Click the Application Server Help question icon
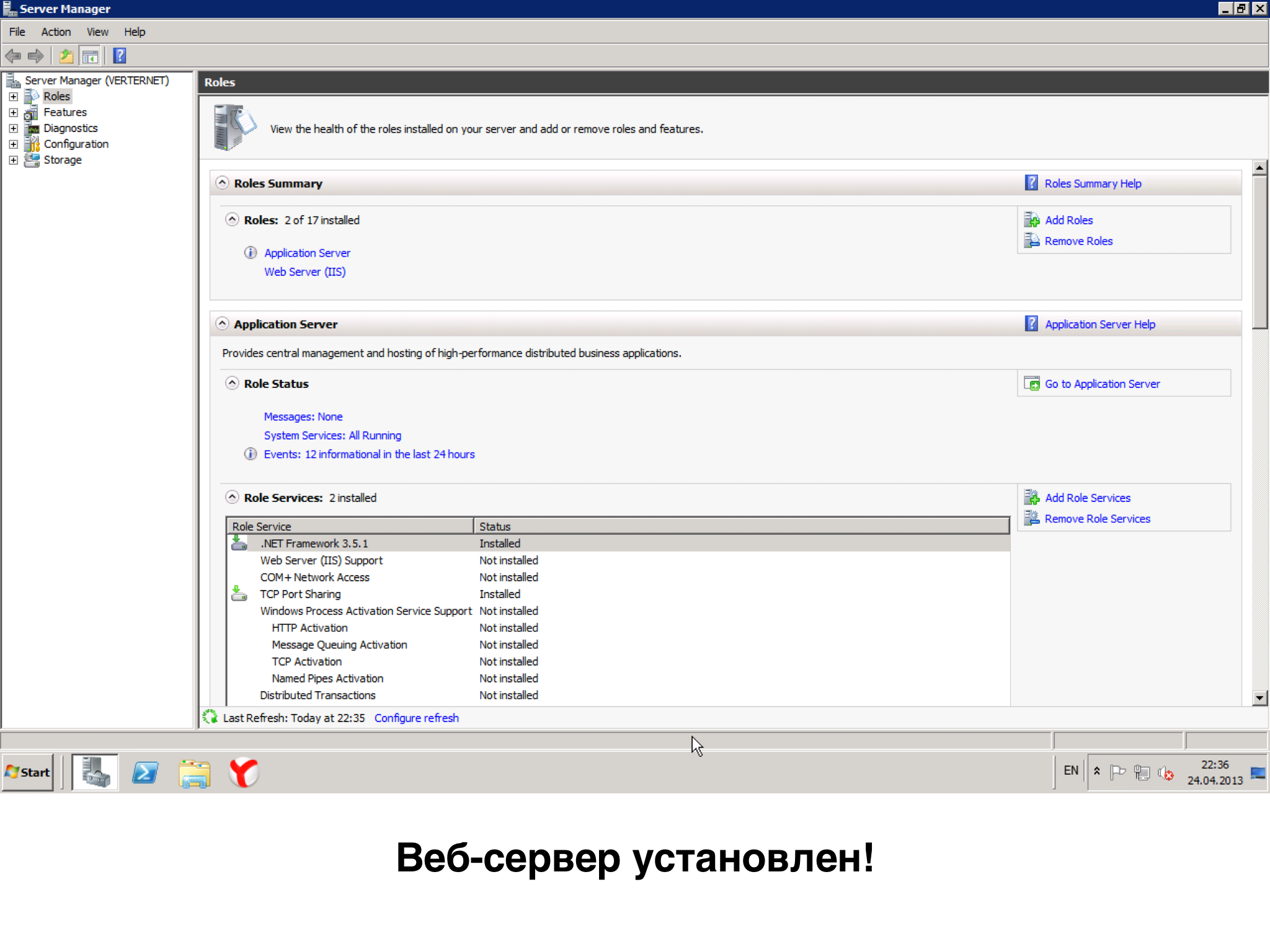Screen dimensions: 1270x952 pos(1031,324)
